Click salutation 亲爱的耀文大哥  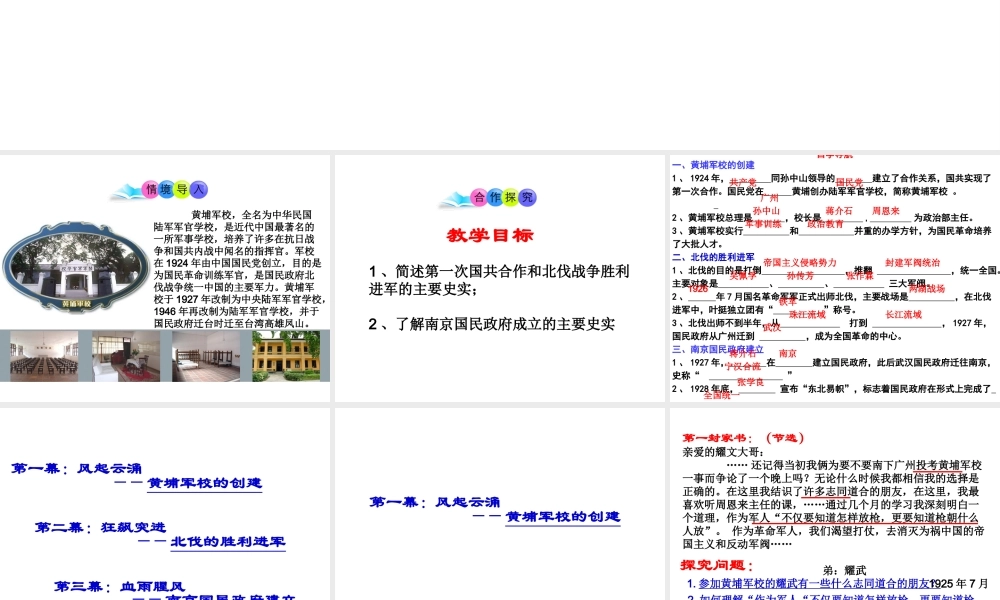click(723, 452)
